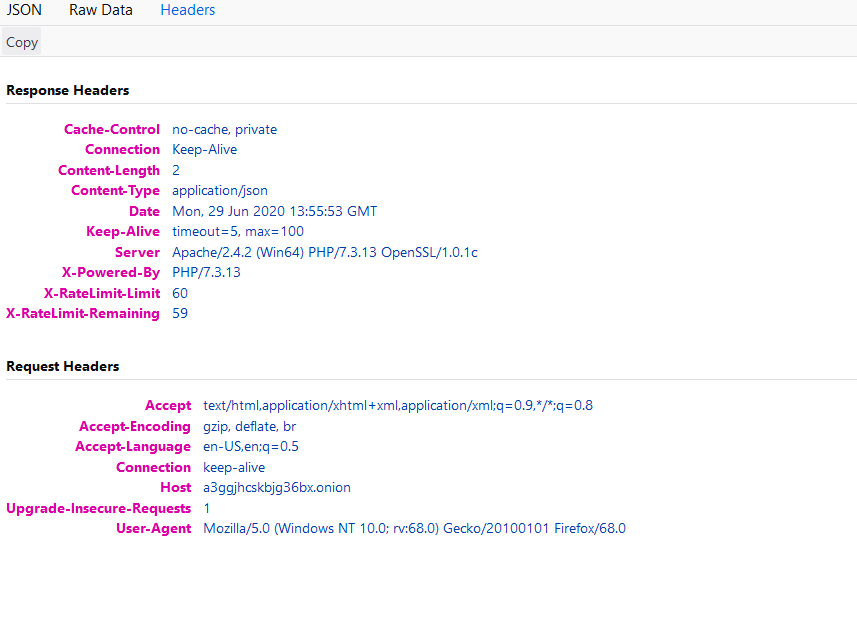Viewport: 857px width, 621px height.
Task: Click the Copy button
Action: point(22,42)
